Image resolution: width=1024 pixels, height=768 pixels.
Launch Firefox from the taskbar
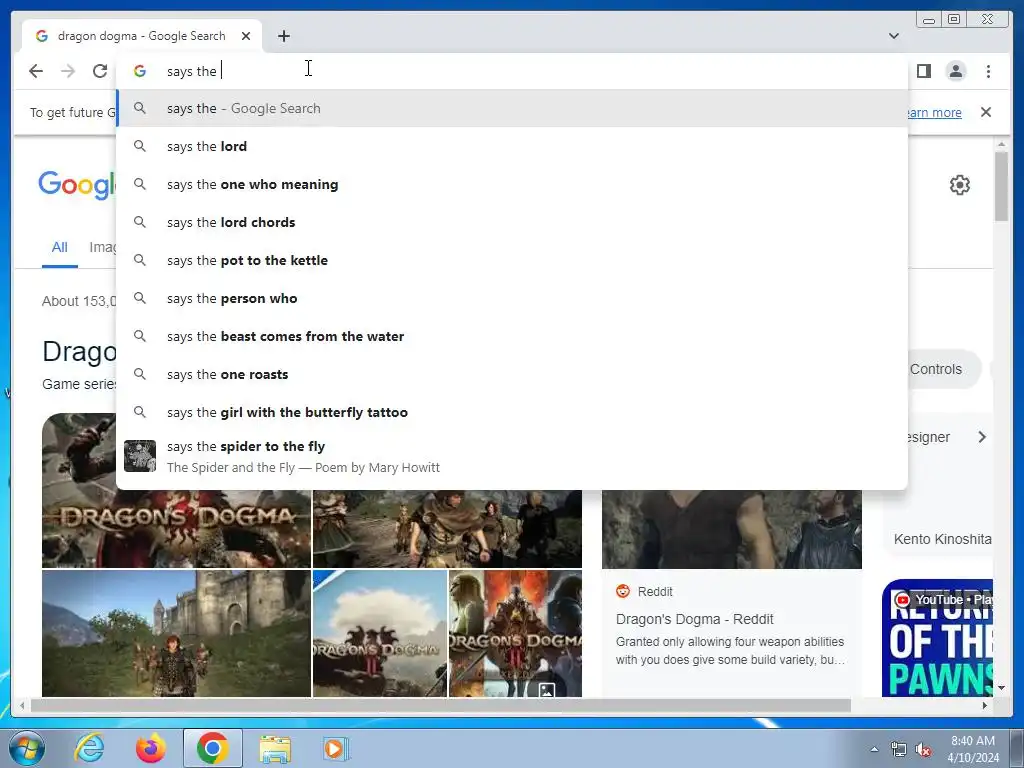(150, 748)
